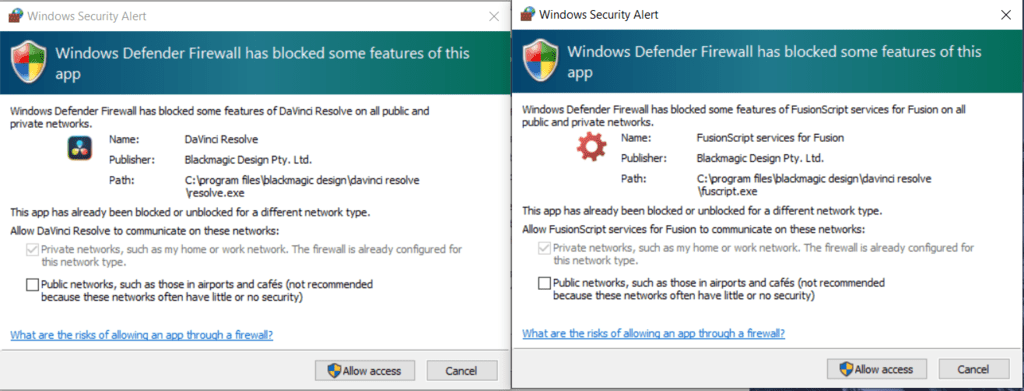Click the DaVinci Resolve app icon
1024x391 pixels.
[80, 148]
